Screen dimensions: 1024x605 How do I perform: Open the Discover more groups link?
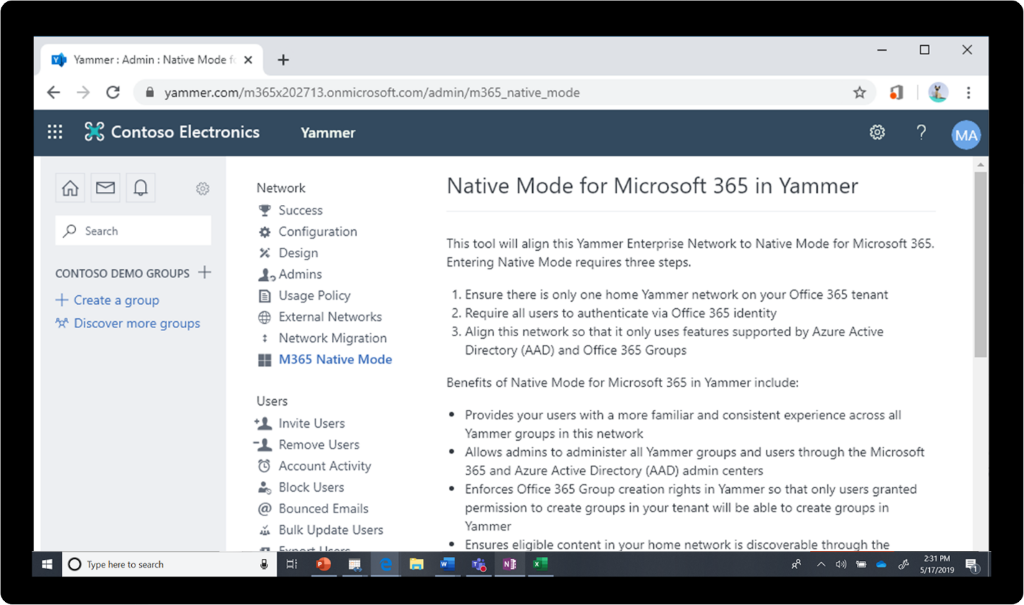136,323
